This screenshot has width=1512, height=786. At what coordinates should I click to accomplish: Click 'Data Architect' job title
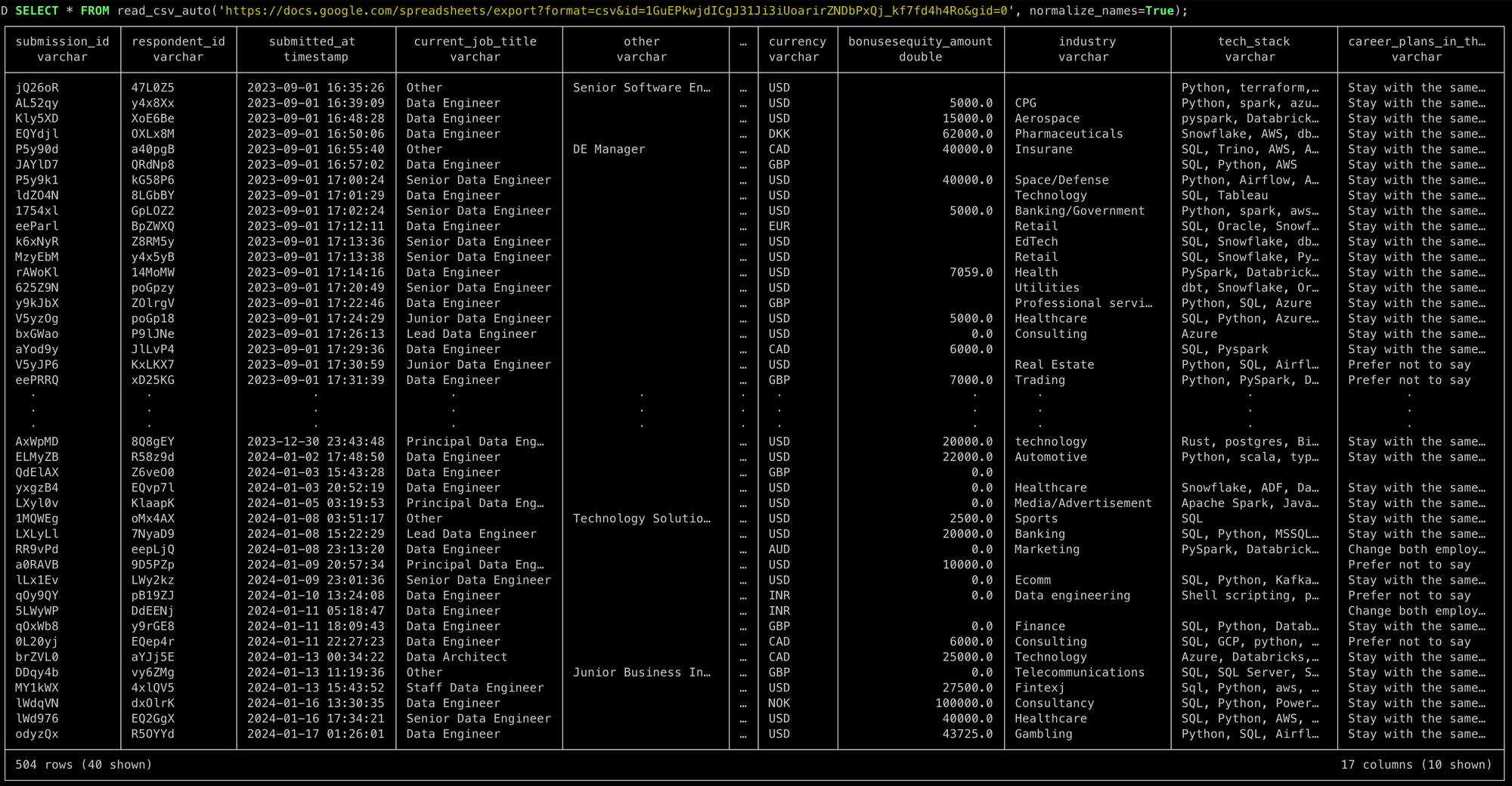coord(457,657)
